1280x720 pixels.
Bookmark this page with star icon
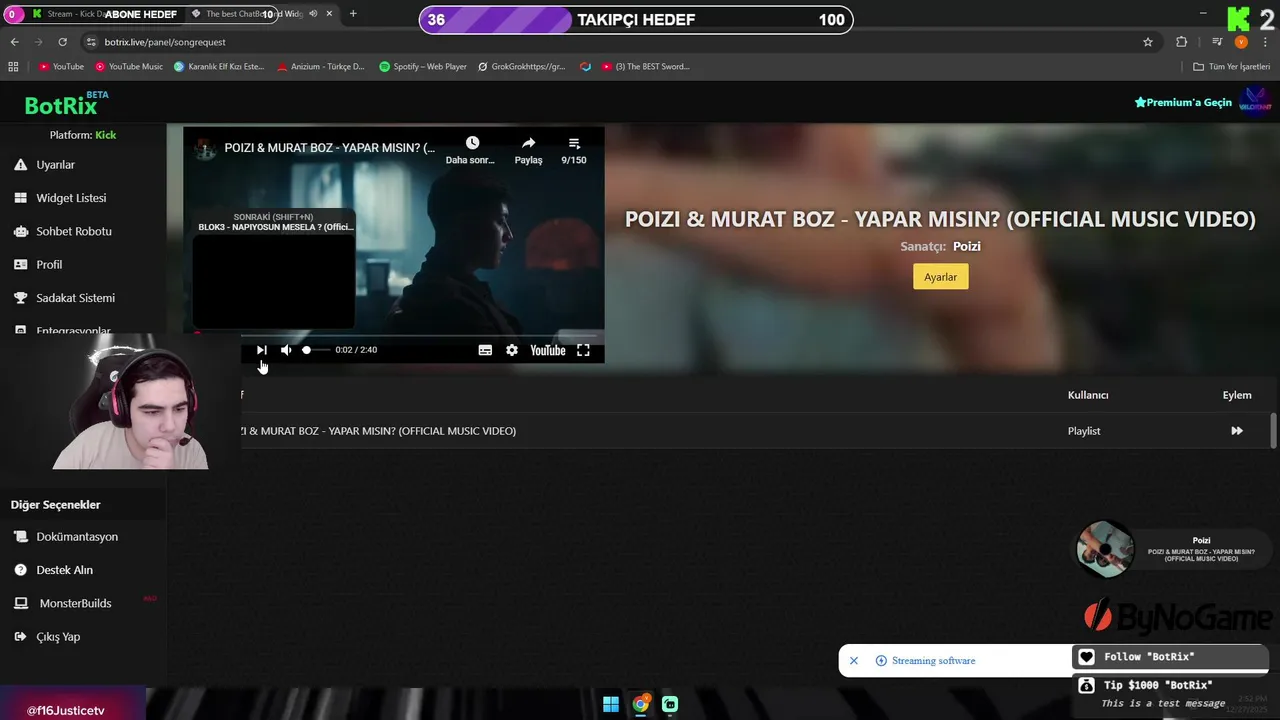click(1148, 42)
